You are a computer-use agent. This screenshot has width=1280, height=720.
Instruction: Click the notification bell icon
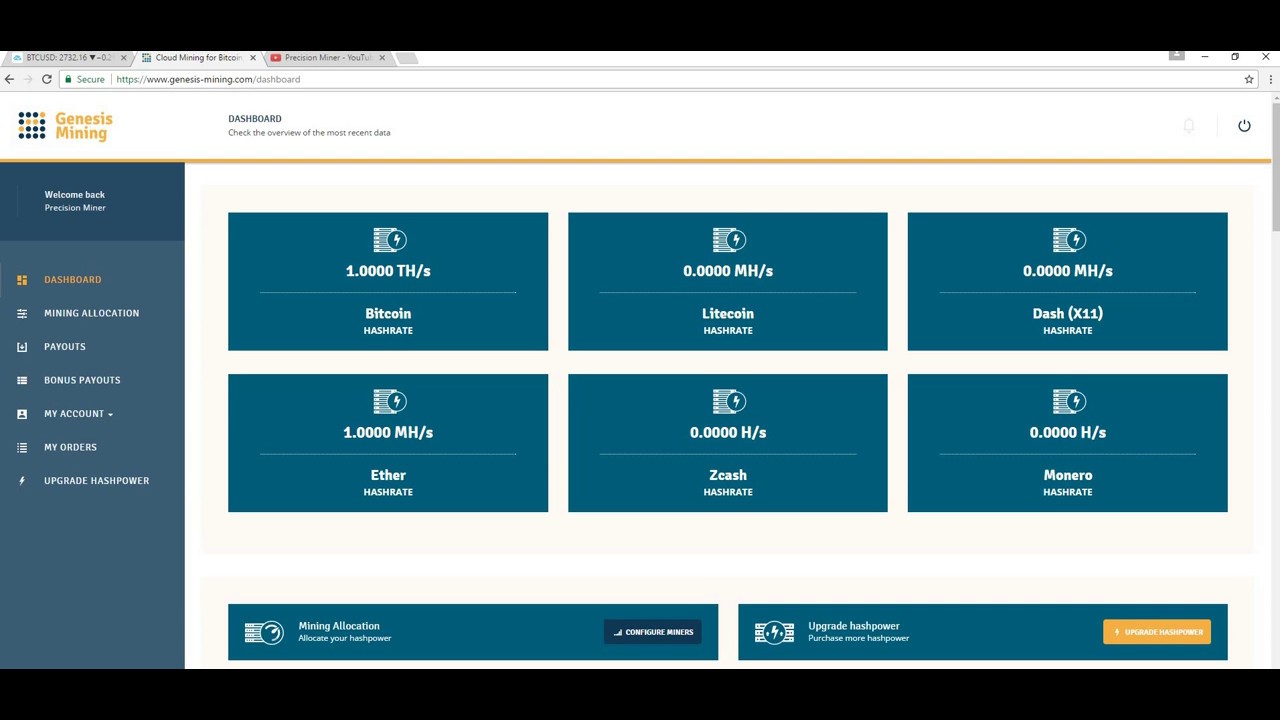click(1189, 126)
